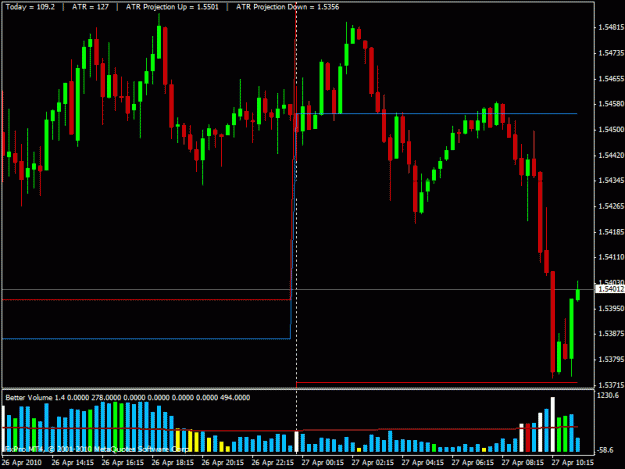625x469 pixels.
Task: Click the 1.54735 price scale label
Action: tap(611, 53)
